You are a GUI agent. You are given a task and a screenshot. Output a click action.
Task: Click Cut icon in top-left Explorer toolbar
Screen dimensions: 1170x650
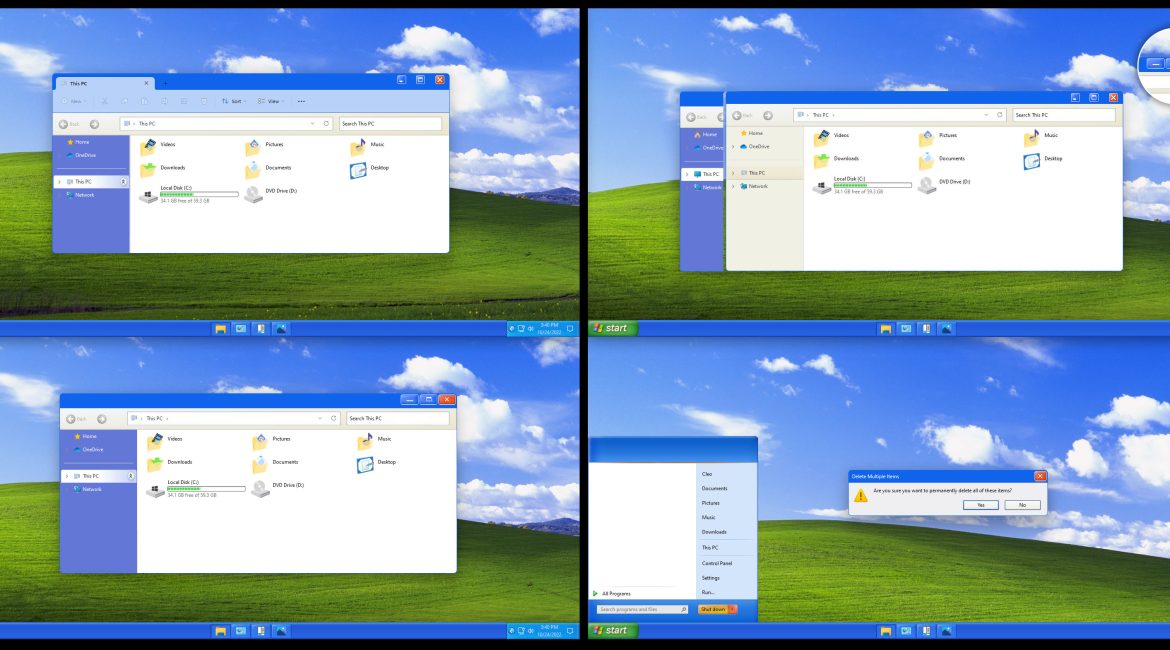[104, 101]
